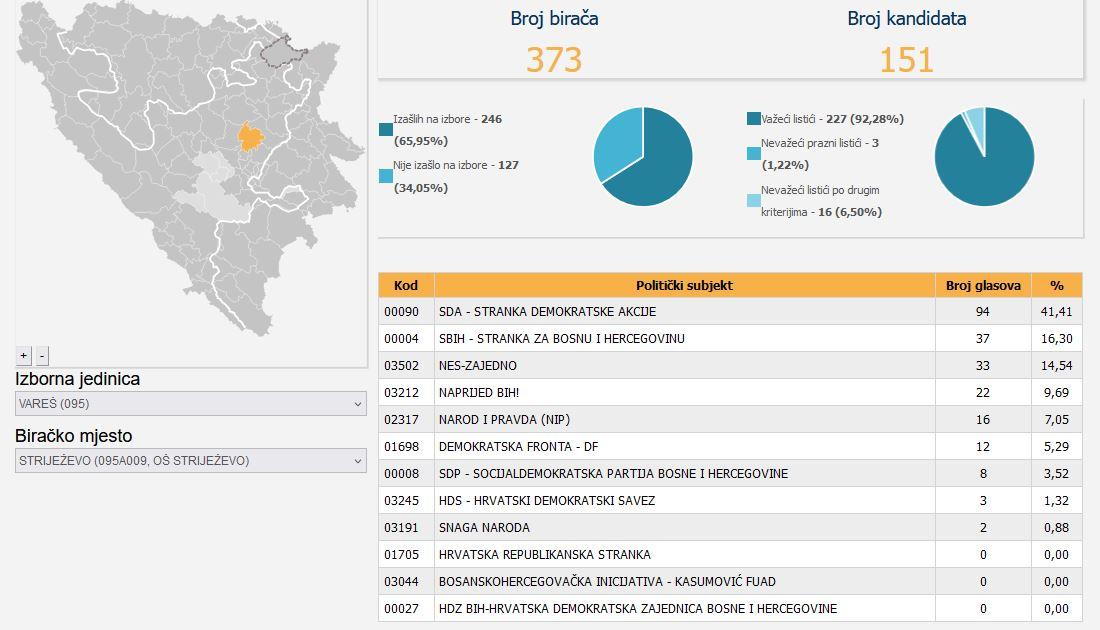Viewport: 1100px width, 630px height.
Task: Sort table by Broj glasova column header
Action: (x=983, y=286)
